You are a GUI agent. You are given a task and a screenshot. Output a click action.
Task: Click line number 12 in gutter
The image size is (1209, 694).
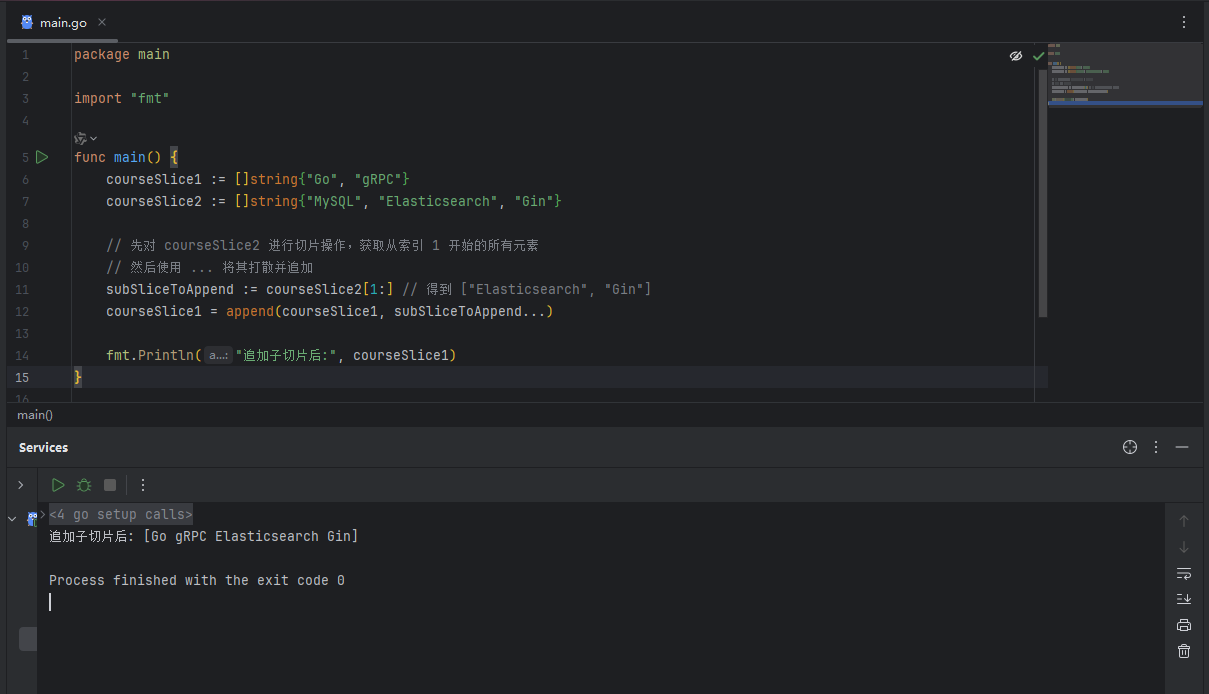point(23,311)
